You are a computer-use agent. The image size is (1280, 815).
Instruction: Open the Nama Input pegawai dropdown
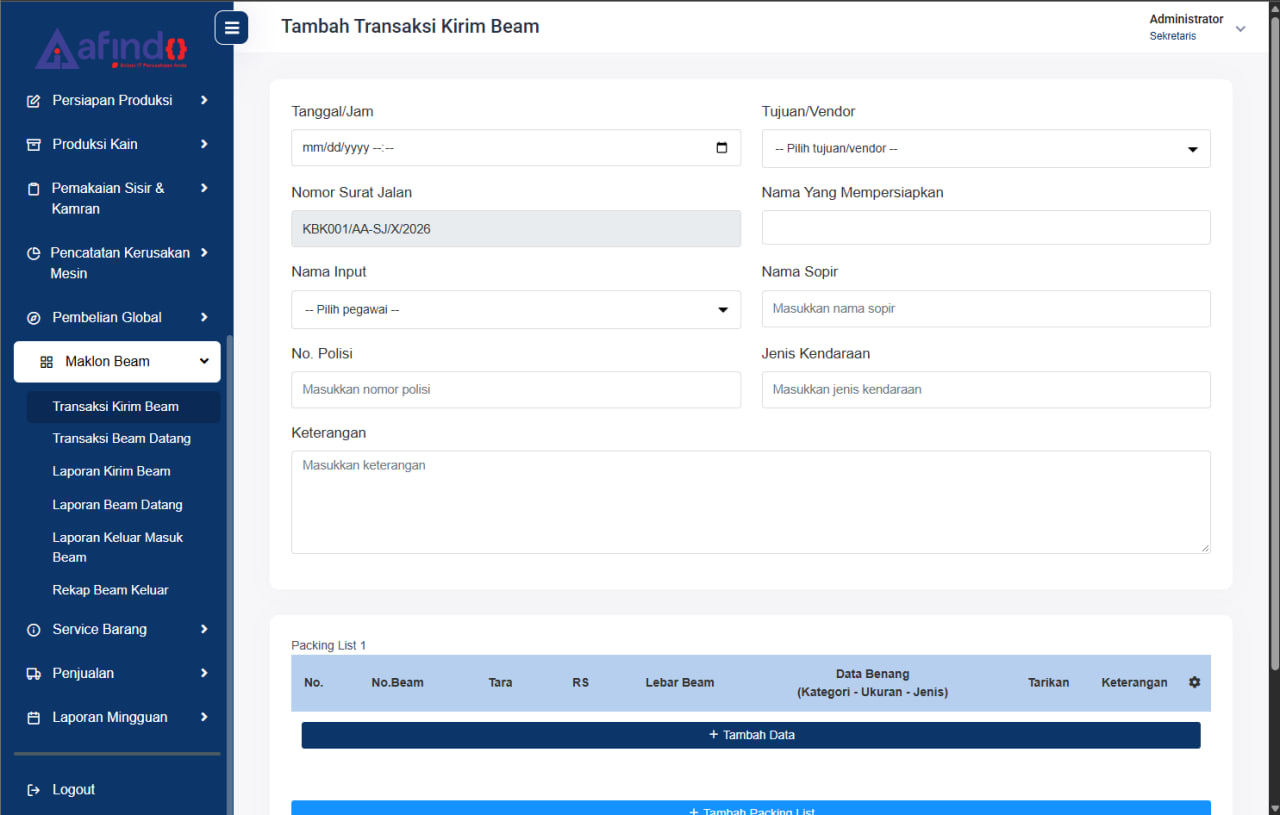coord(516,310)
